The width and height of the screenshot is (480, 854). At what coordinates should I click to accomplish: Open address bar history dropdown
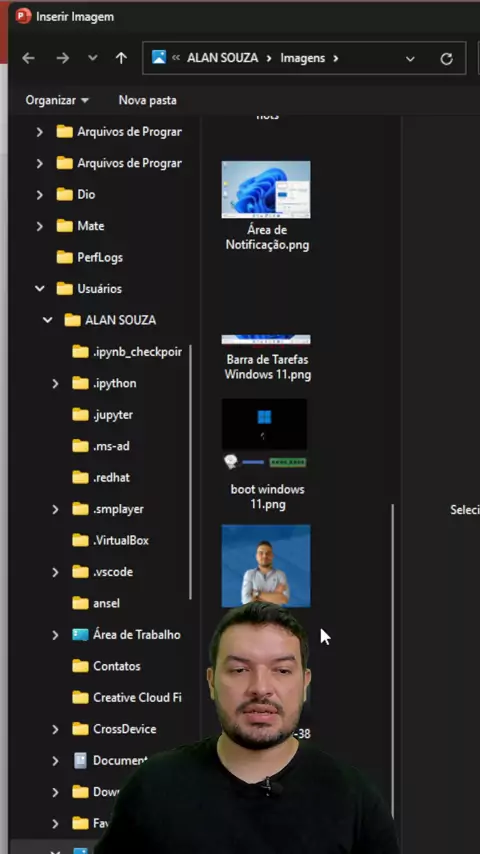(410, 59)
